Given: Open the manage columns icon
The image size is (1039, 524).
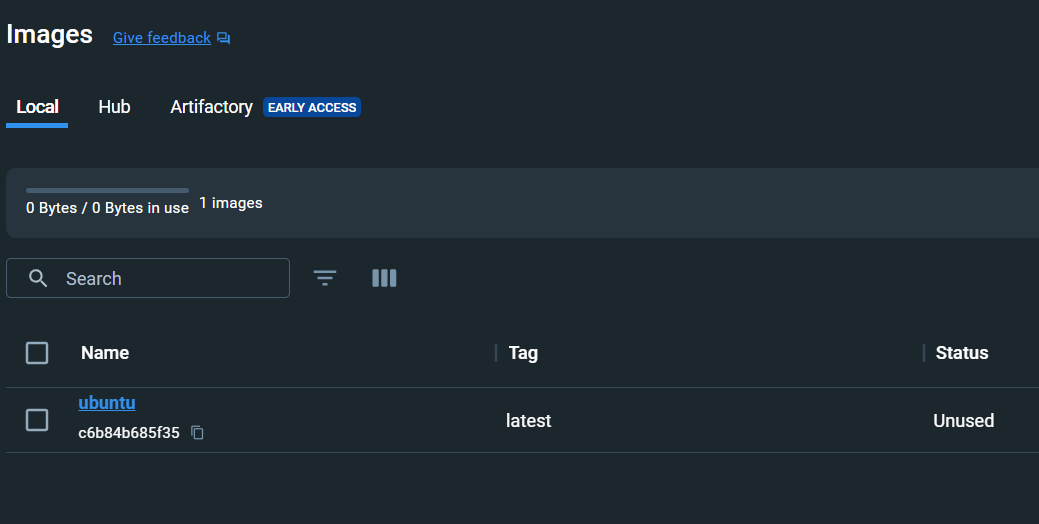Looking at the screenshot, I should (384, 278).
